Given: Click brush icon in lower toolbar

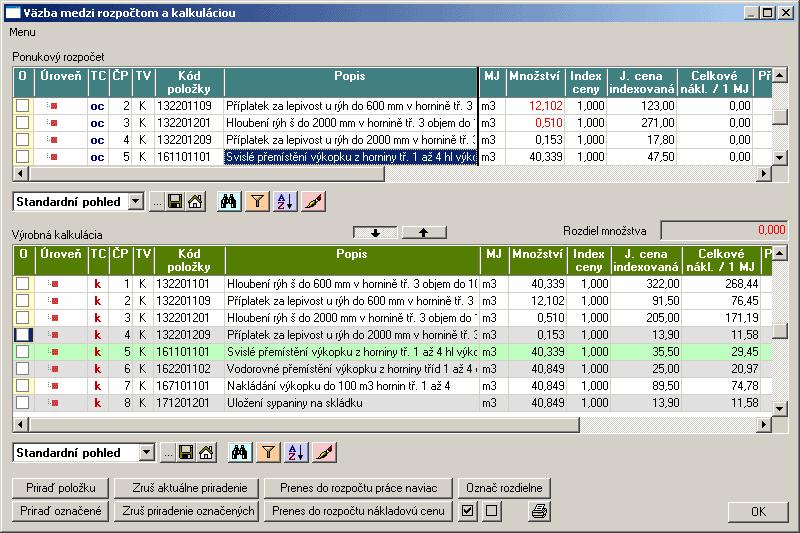Looking at the screenshot, I should [325, 452].
